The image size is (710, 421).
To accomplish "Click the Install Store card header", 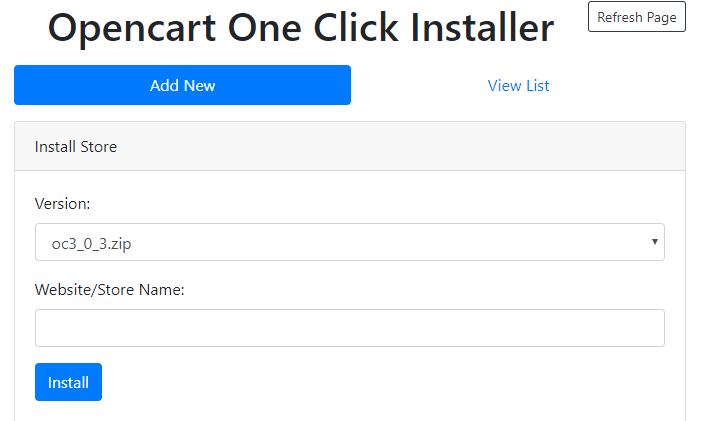I will 350,146.
